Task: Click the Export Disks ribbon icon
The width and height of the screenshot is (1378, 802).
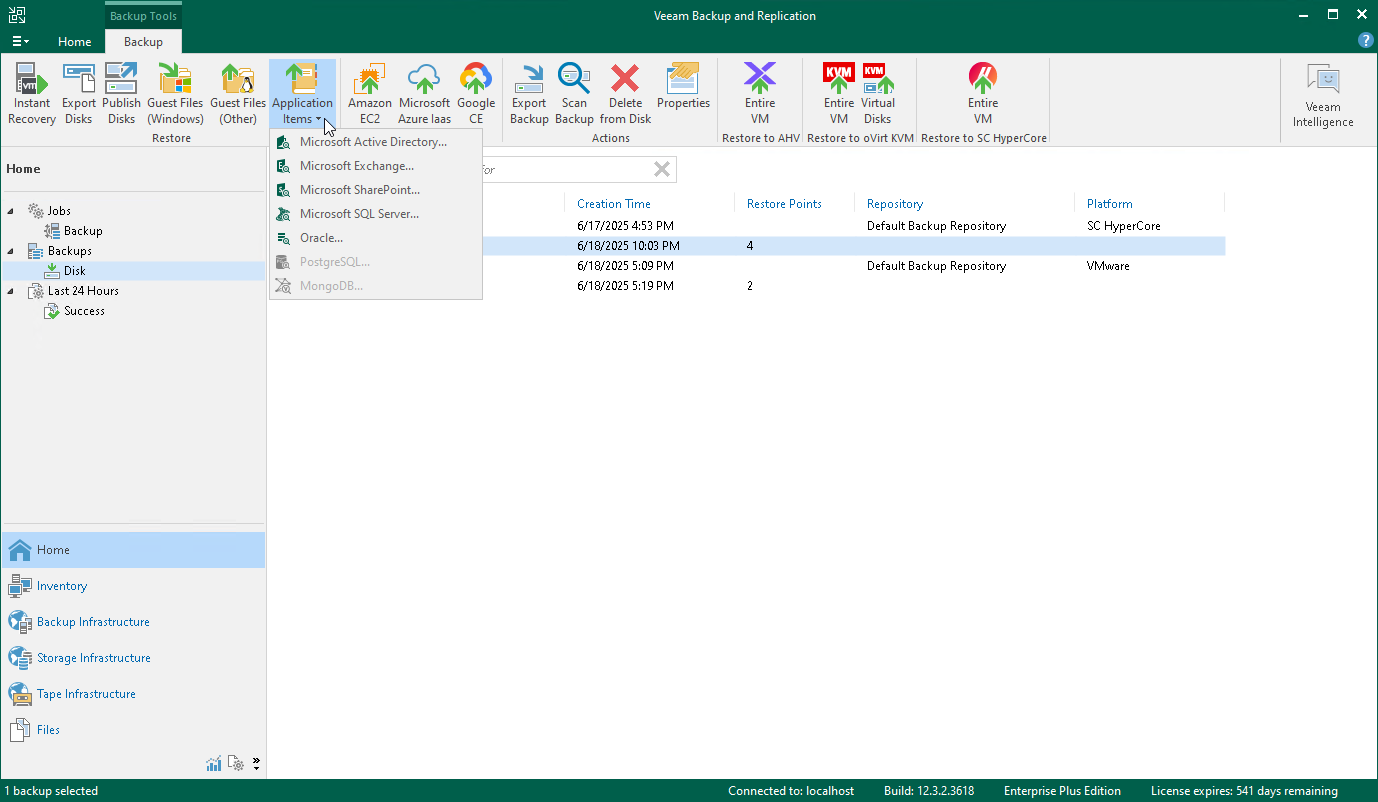Action: click(79, 94)
